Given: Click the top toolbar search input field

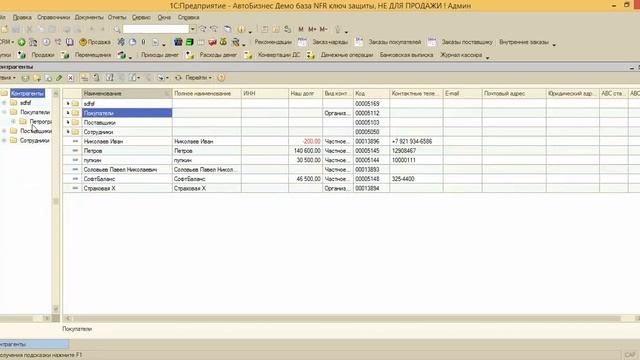Looking at the screenshot, I should (156, 29).
